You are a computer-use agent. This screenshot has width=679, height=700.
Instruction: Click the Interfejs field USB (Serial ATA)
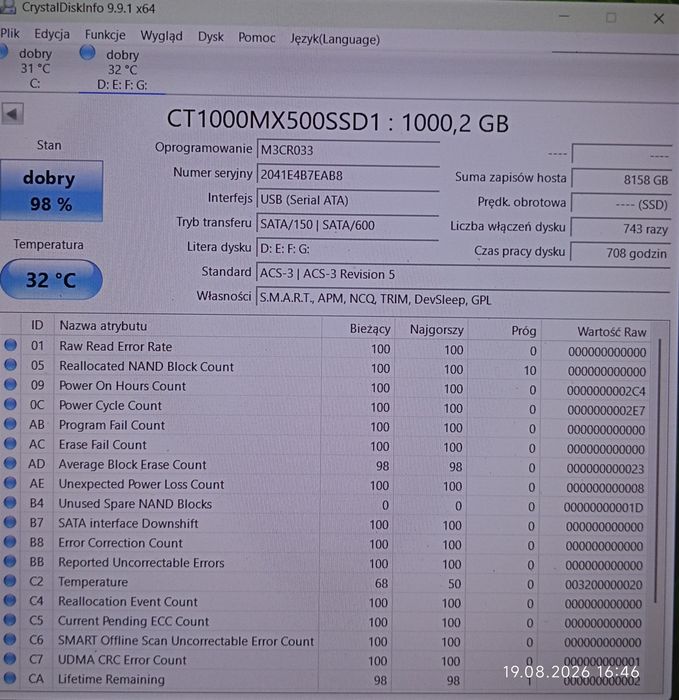click(348, 200)
